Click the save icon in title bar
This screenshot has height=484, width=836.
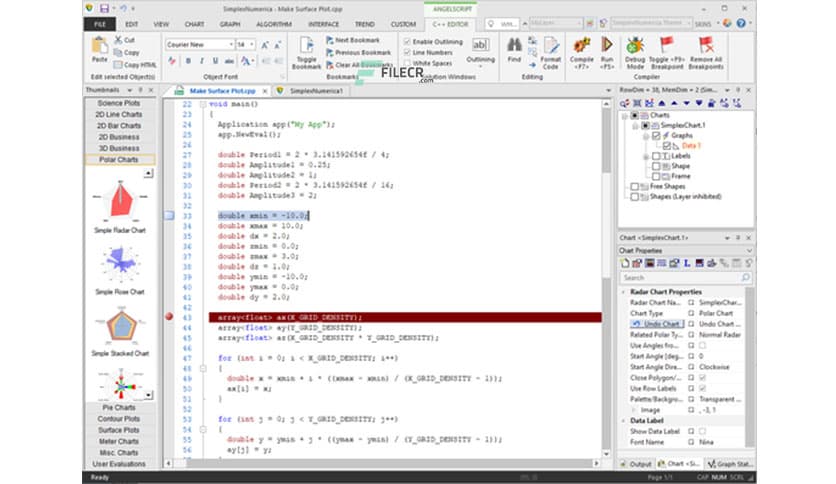pyautogui.click(x=104, y=9)
